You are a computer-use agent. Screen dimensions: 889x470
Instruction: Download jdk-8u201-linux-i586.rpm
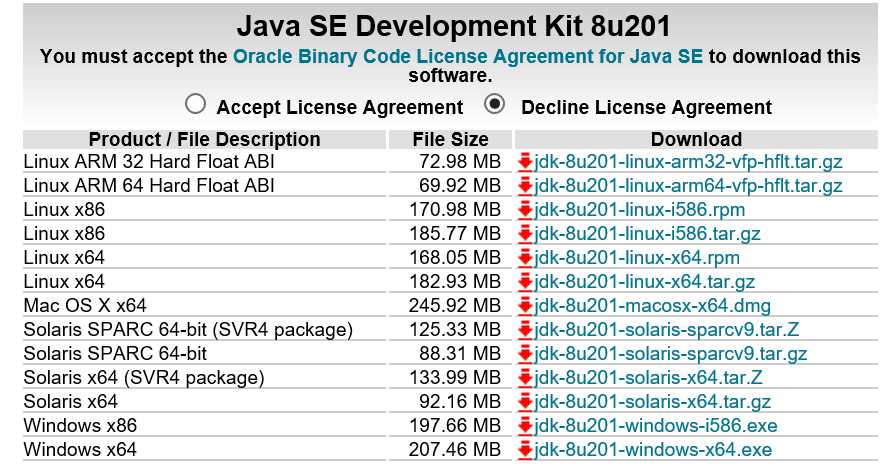pos(639,210)
